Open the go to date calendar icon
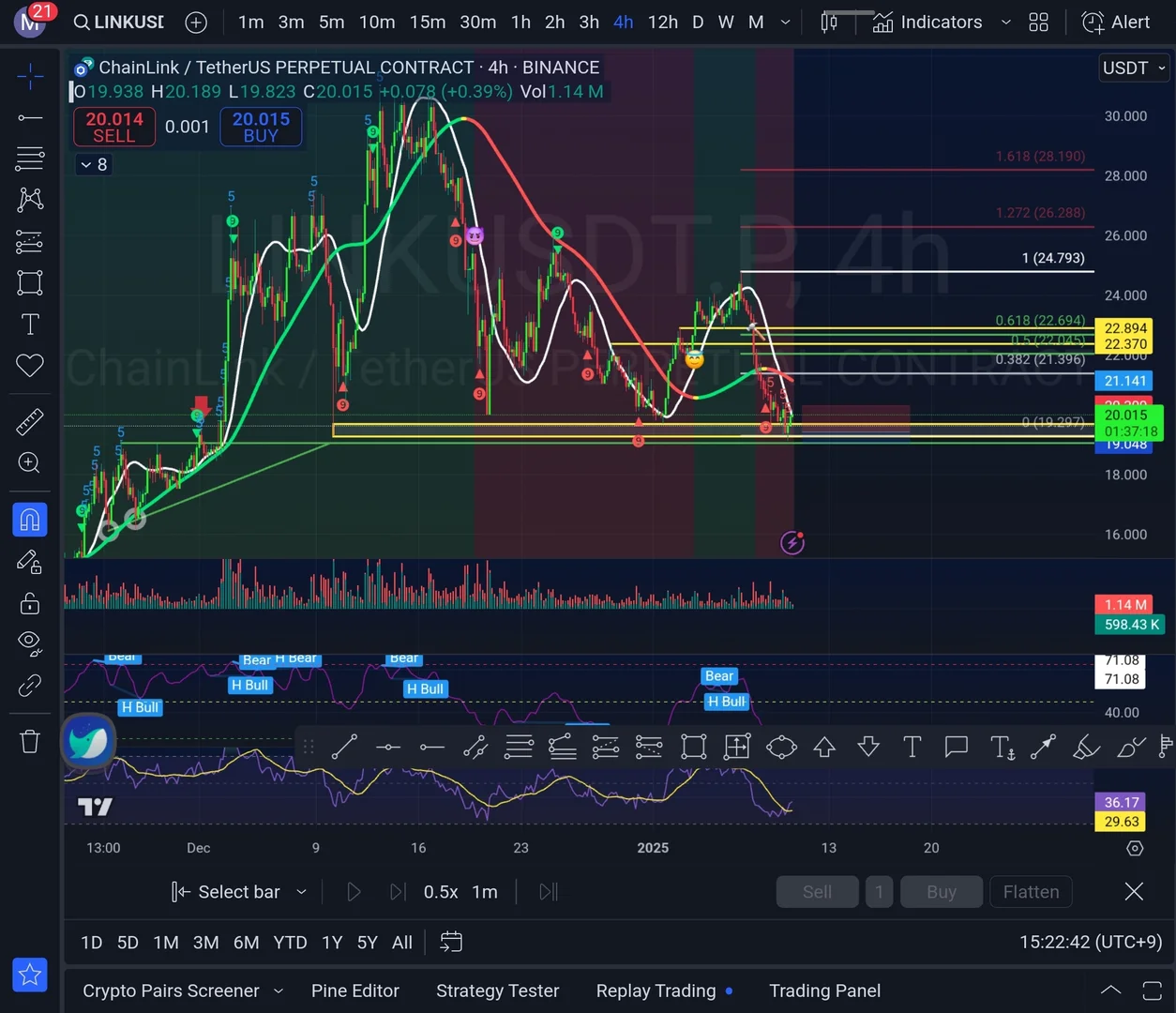Viewport: 1176px width, 1013px height. pos(451,942)
